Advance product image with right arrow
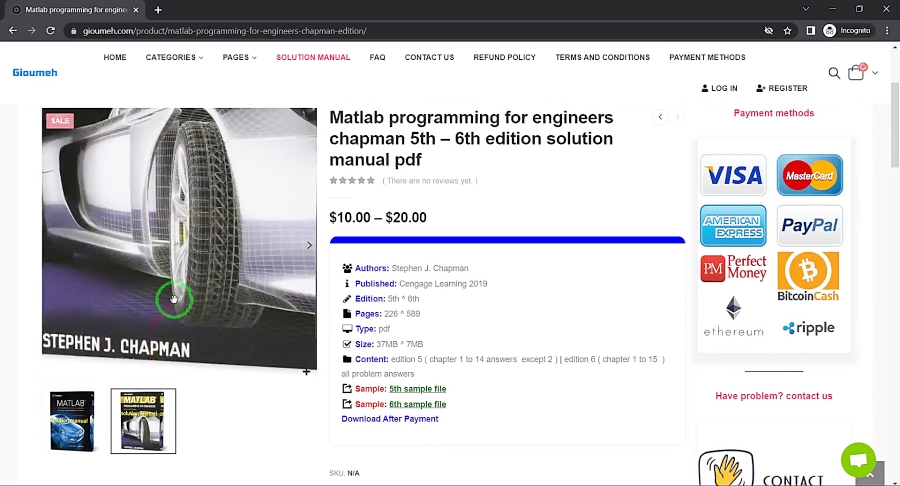This screenshot has height=486, width=900. click(x=309, y=245)
